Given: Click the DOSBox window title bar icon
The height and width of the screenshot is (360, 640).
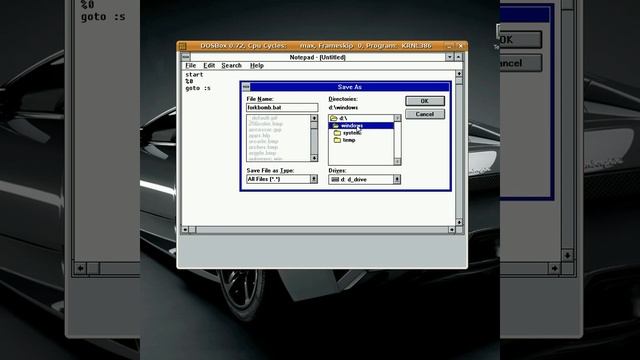Looking at the screenshot, I should (x=182, y=46).
